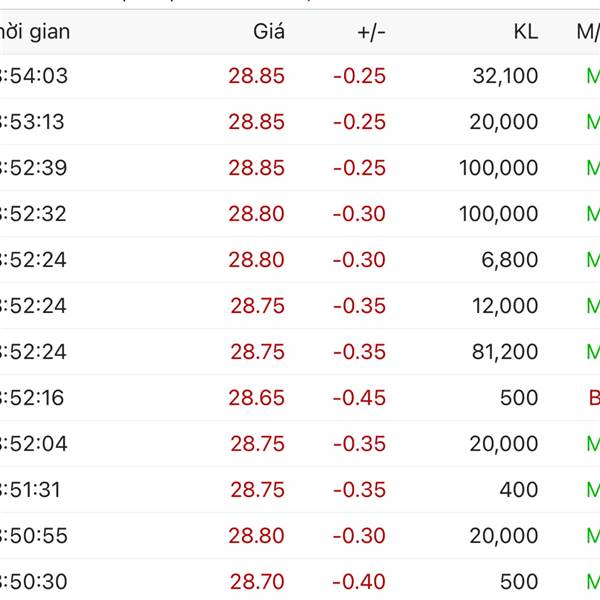Screen dimensions: 600x600
Task: Select the M/B column header
Action: (x=588, y=32)
